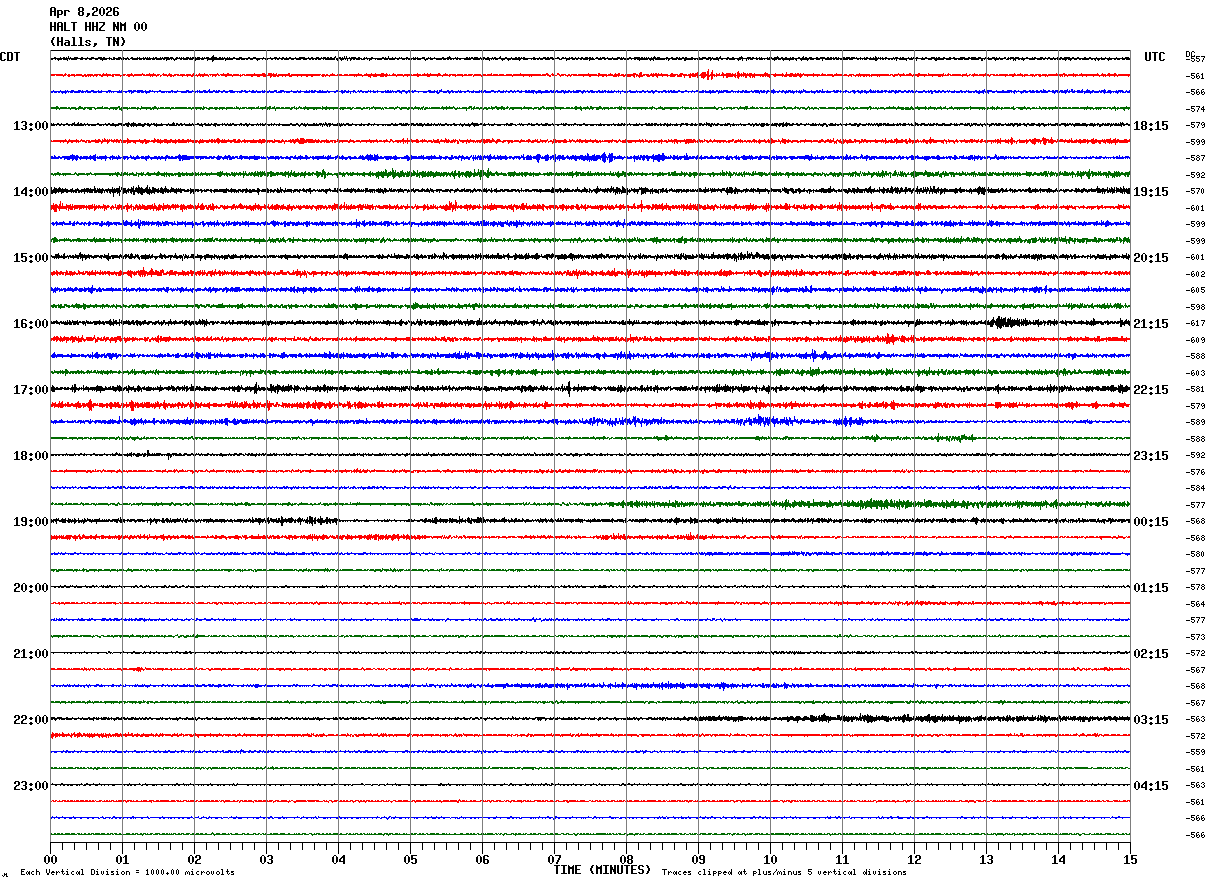This screenshot has width=1210, height=886.
Task: Click the x-axis minute label "07"
Action: [x=554, y=859]
